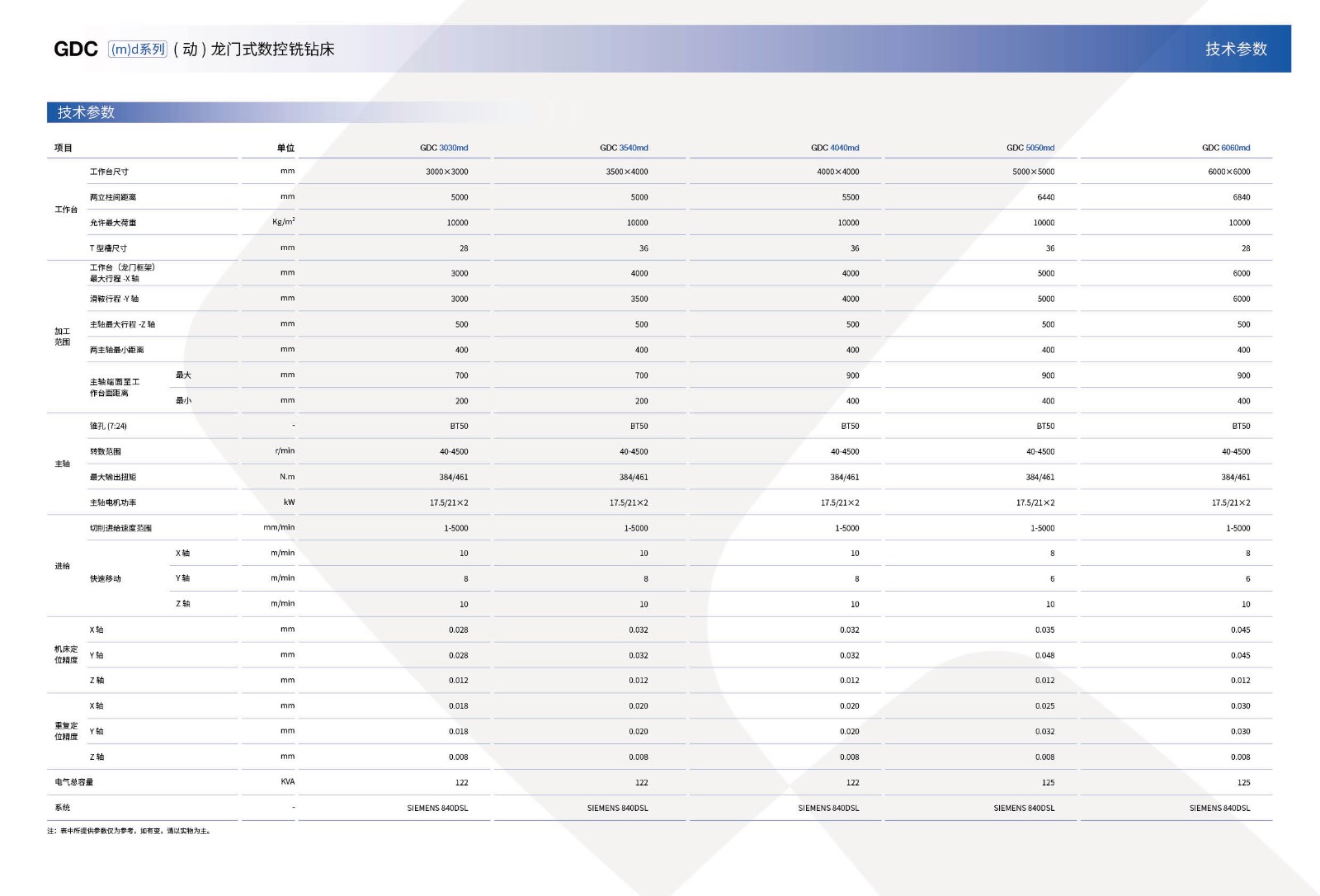
Task: Click the 切削进给速度范围 row label
Action: point(120,528)
